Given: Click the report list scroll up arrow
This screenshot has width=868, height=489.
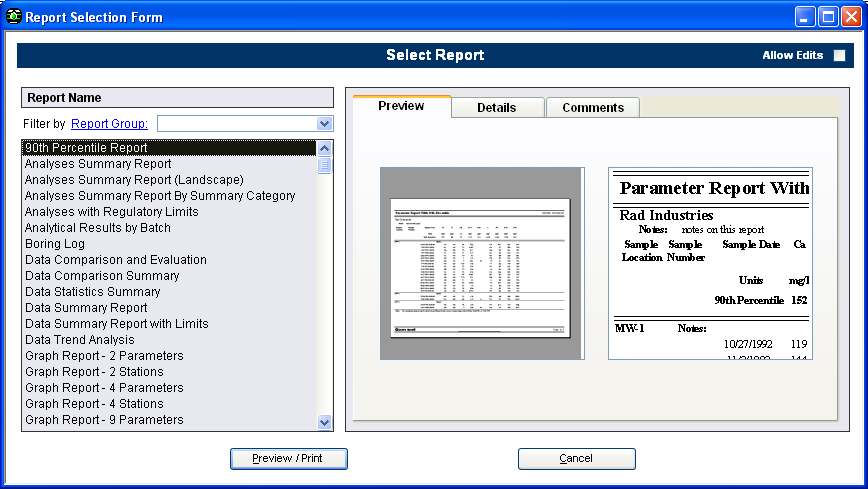Looking at the screenshot, I should coord(324,148).
